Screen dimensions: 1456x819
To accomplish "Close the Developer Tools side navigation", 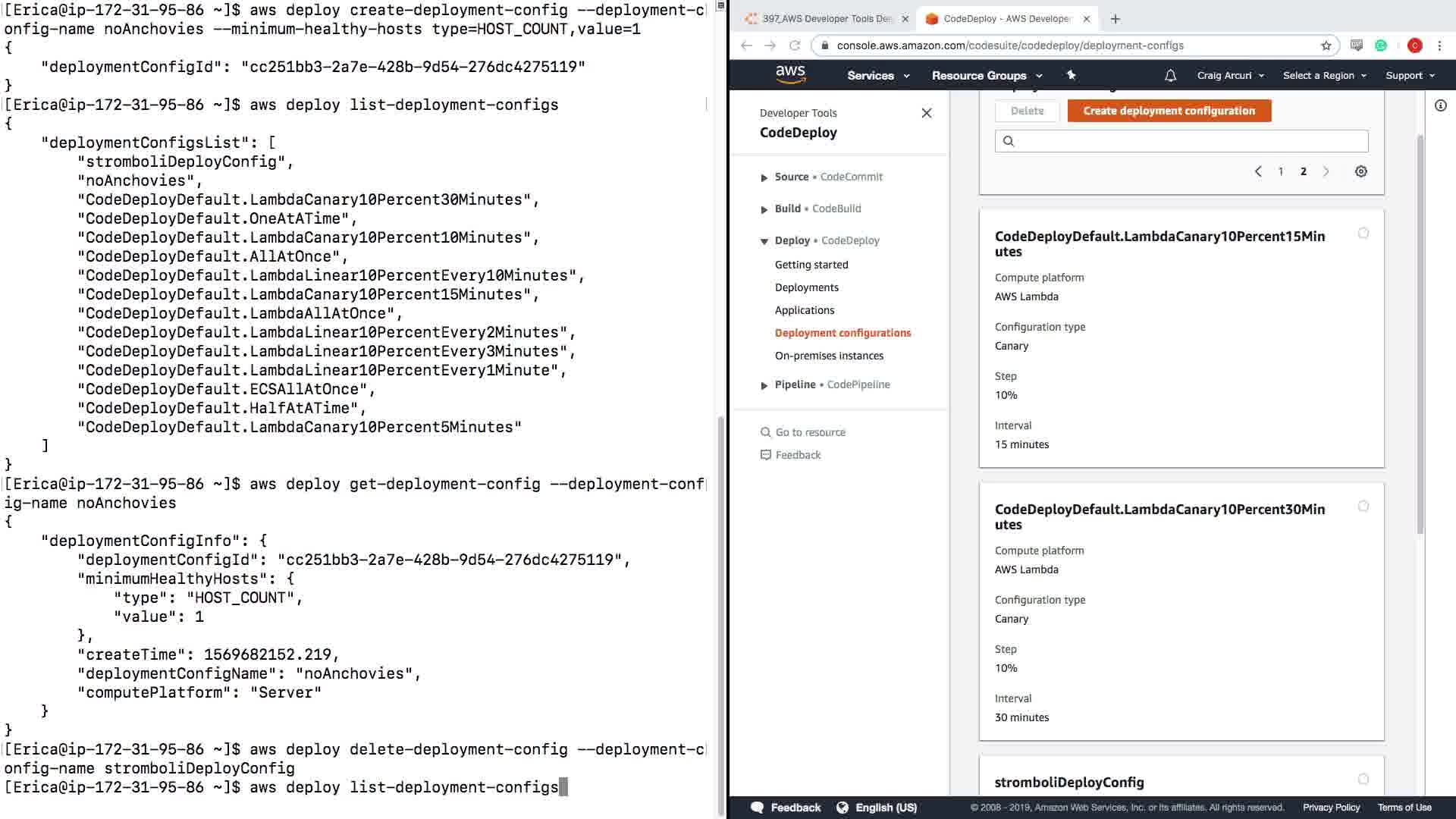I will (x=926, y=113).
